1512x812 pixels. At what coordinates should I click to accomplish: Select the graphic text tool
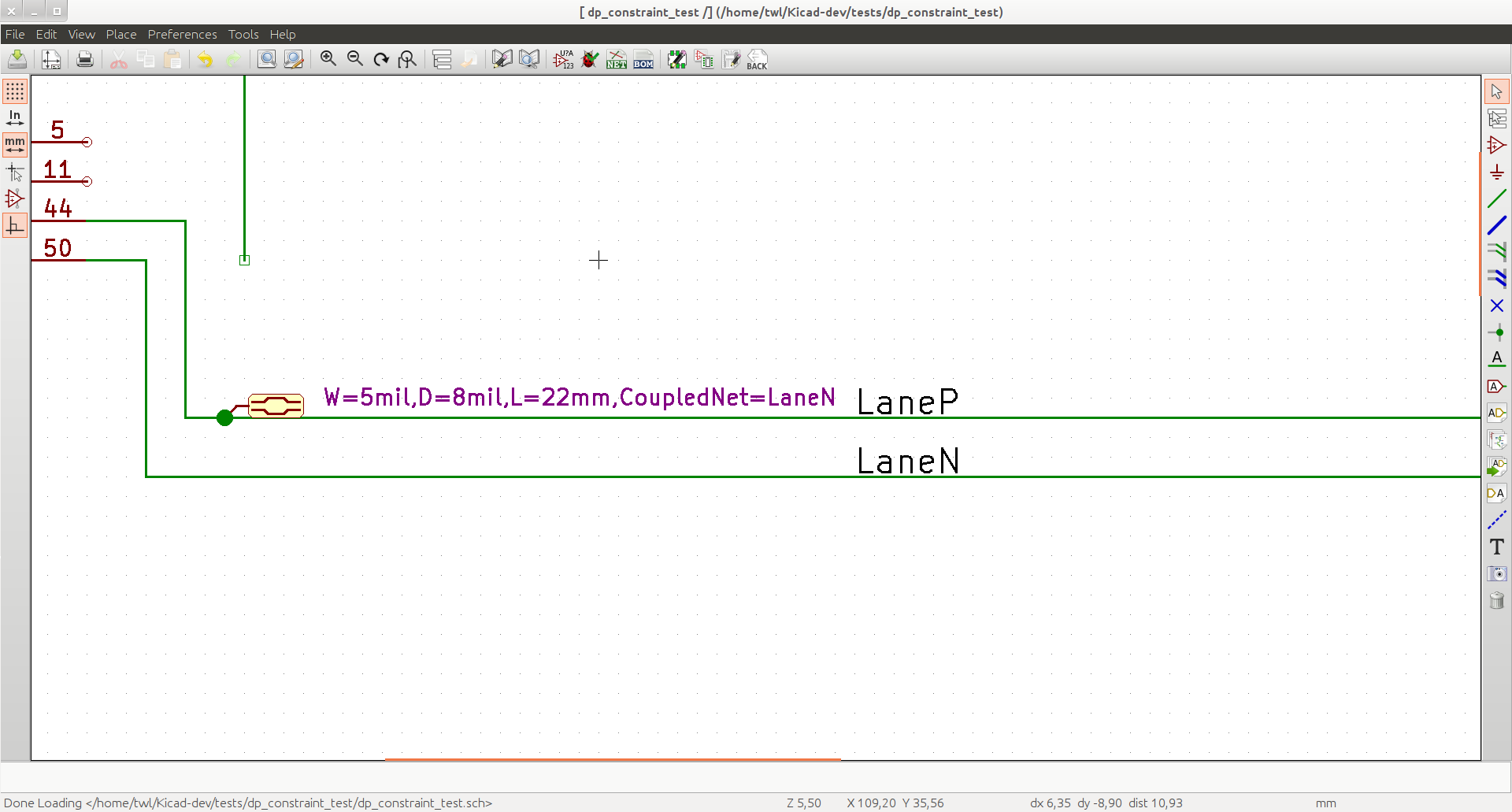point(1497,547)
